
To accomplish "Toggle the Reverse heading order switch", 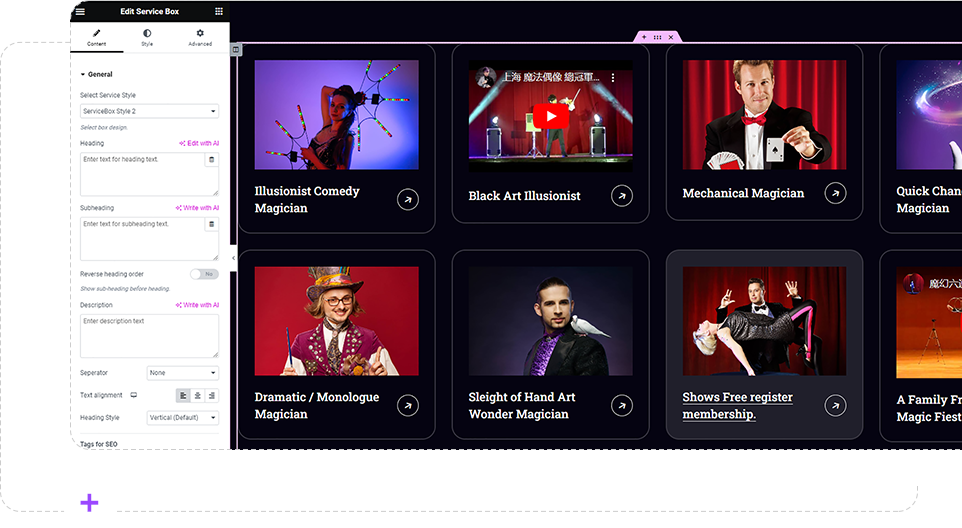I will click(204, 274).
